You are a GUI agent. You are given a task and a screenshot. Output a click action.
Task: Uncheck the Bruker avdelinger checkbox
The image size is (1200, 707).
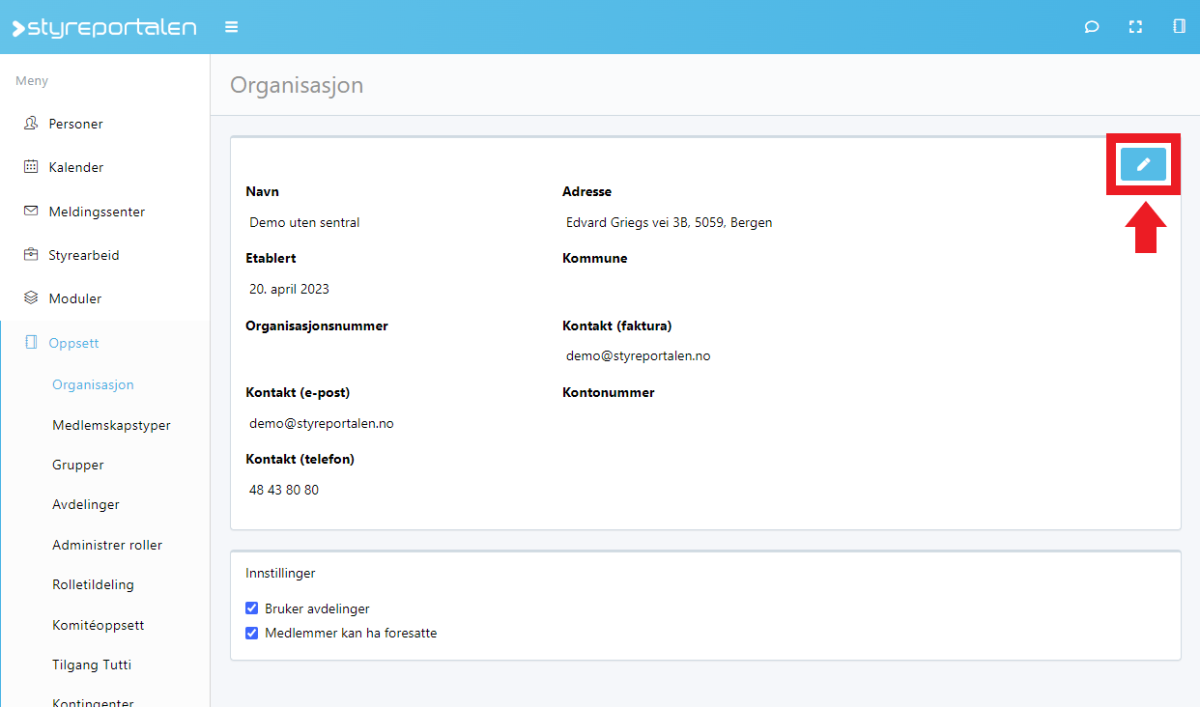tap(252, 608)
